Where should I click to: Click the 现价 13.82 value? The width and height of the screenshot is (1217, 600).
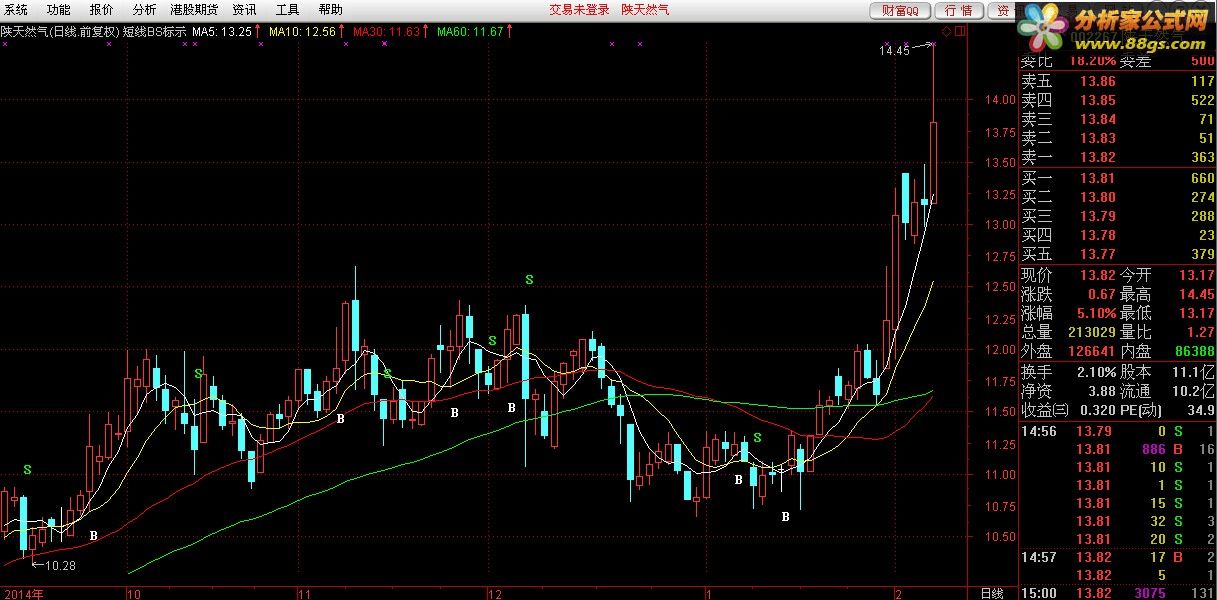pos(1097,275)
